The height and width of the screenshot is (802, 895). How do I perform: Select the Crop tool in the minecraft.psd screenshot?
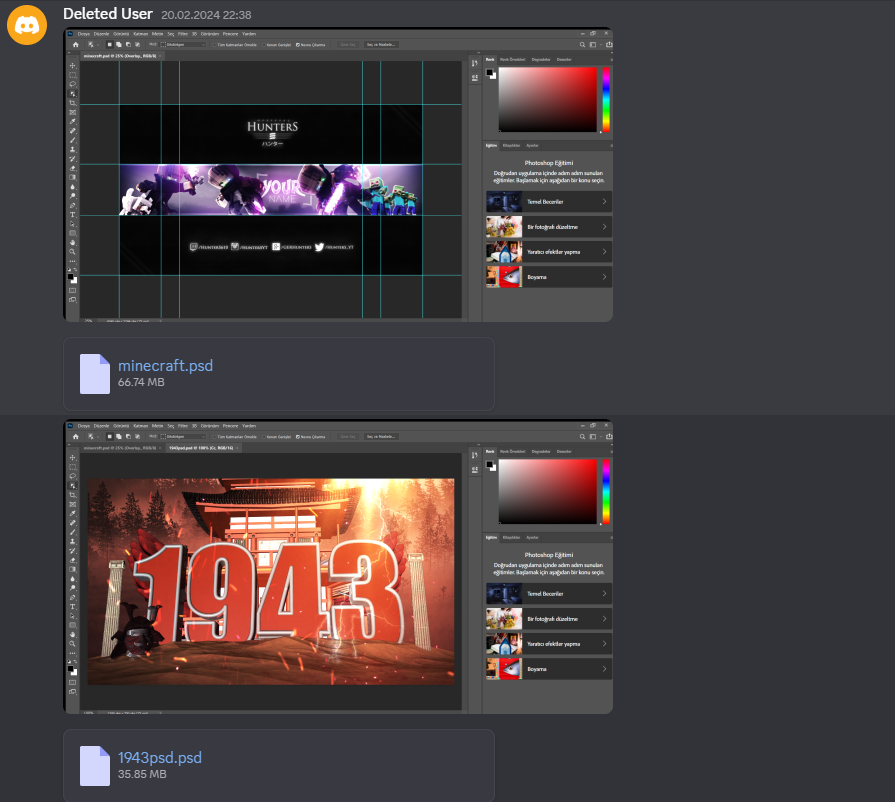pos(72,103)
